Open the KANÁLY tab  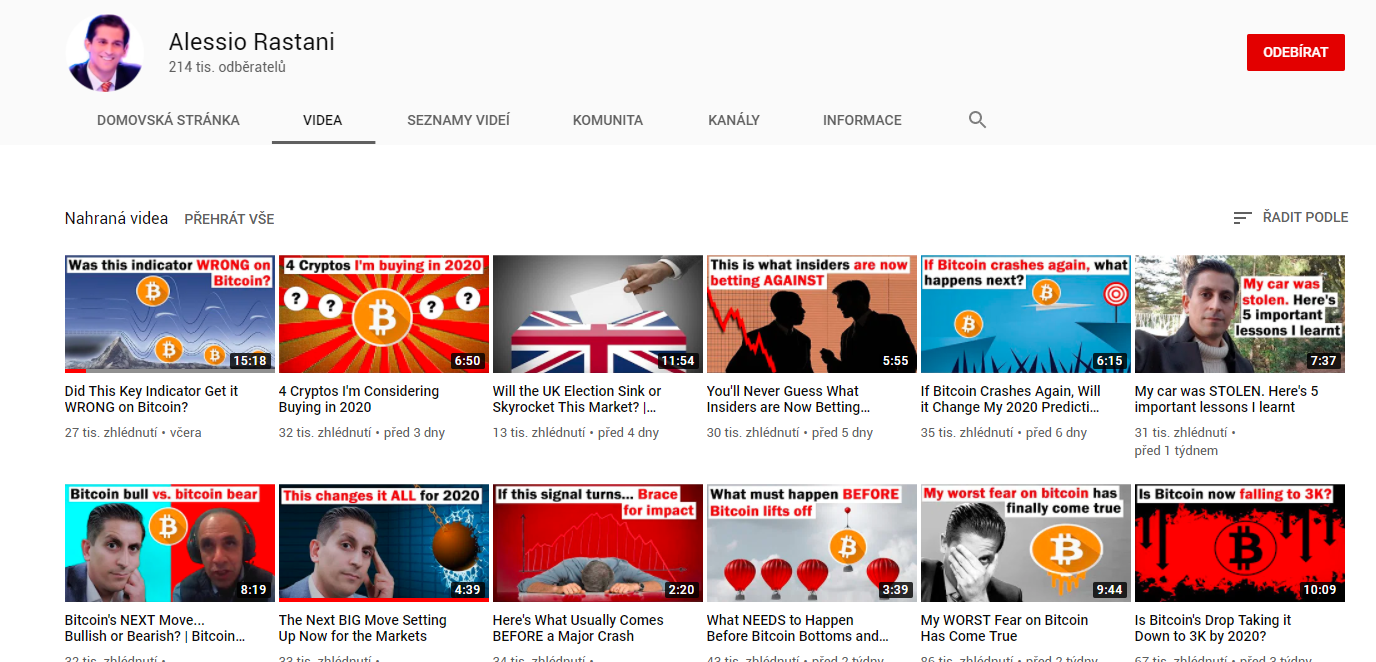tap(734, 120)
